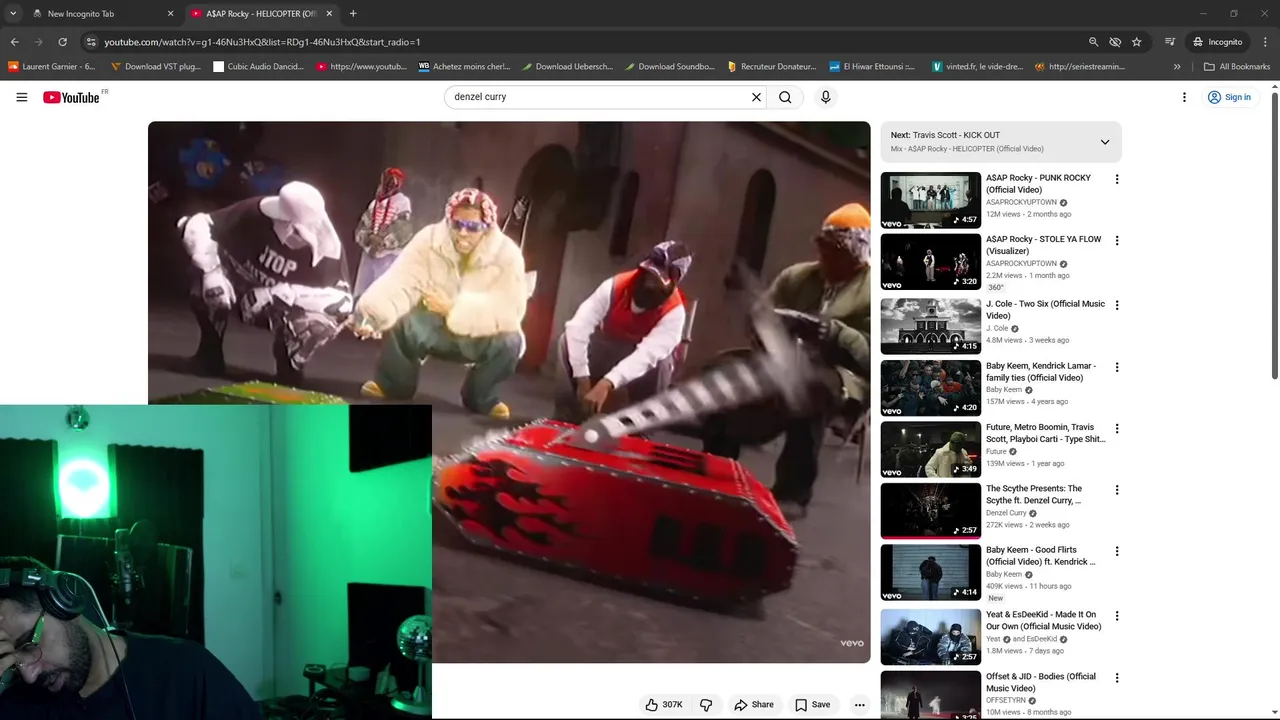Viewport: 1280px width, 720px height.
Task: Open browser zoom magnifier icon
Action: coord(1093,42)
